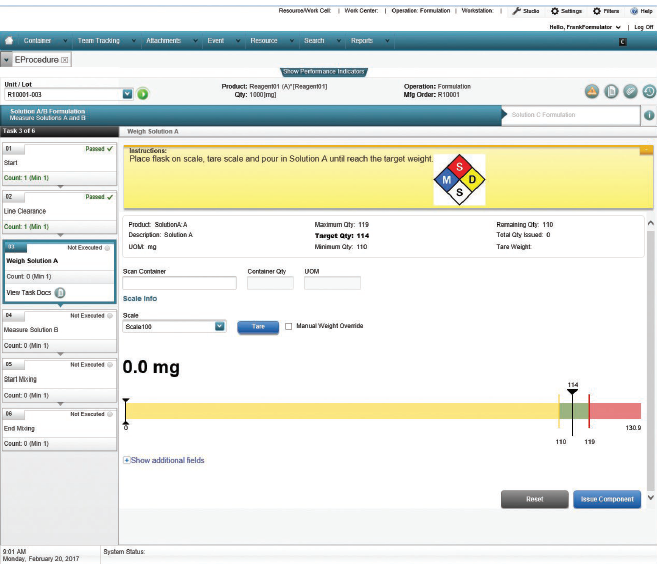This screenshot has width=657, height=564.
Task: Click in Scan Container input field
Action: pyautogui.click(x=180, y=283)
